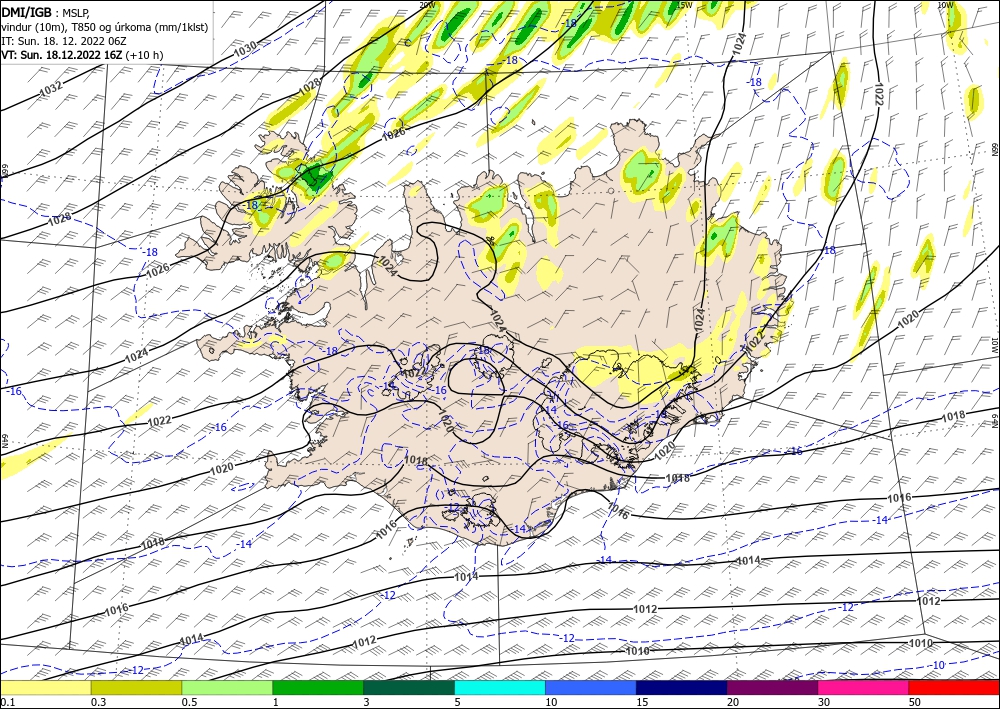Image resolution: width=1000 pixels, height=709 pixels.
Task: Click the '10W' longitude label at map top
Action: coord(945,4)
